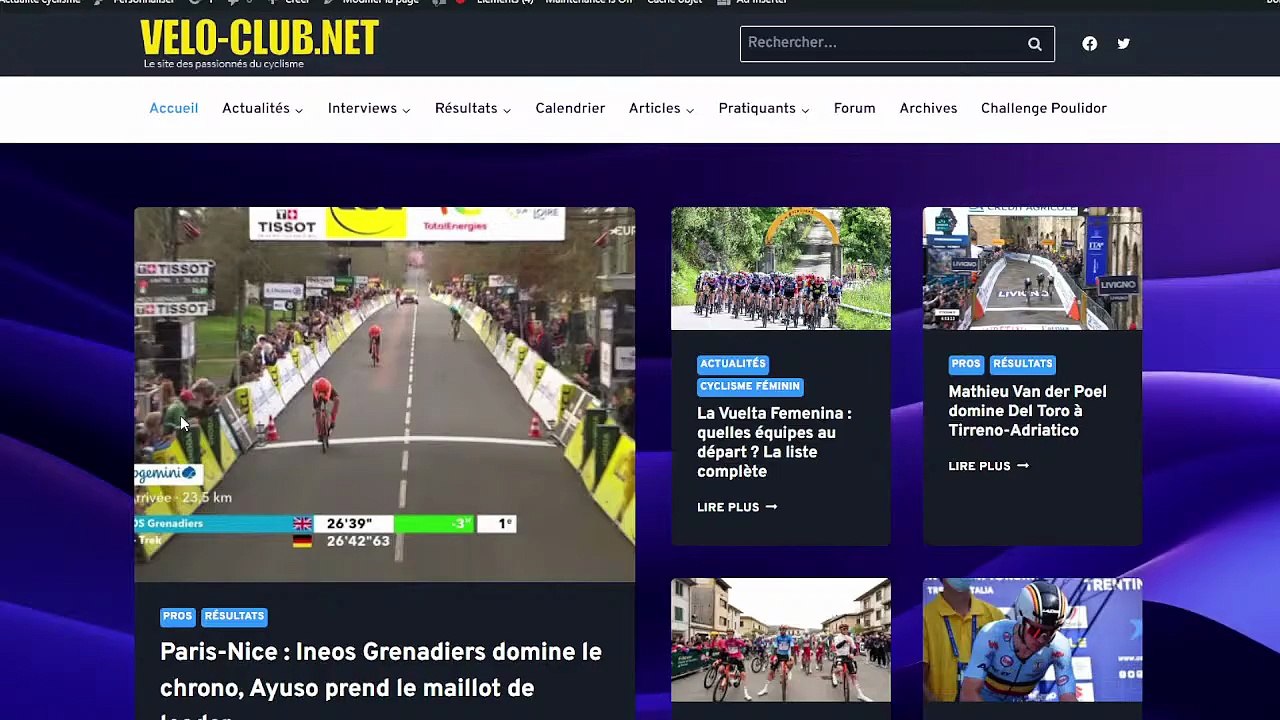The height and width of the screenshot is (720, 1280).
Task: Open the Twitter profile icon
Action: click(1124, 43)
